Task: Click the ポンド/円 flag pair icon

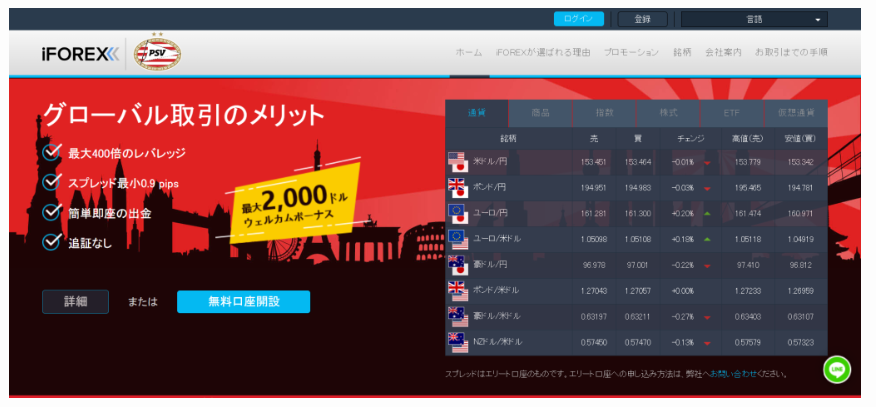Action: [x=458, y=188]
